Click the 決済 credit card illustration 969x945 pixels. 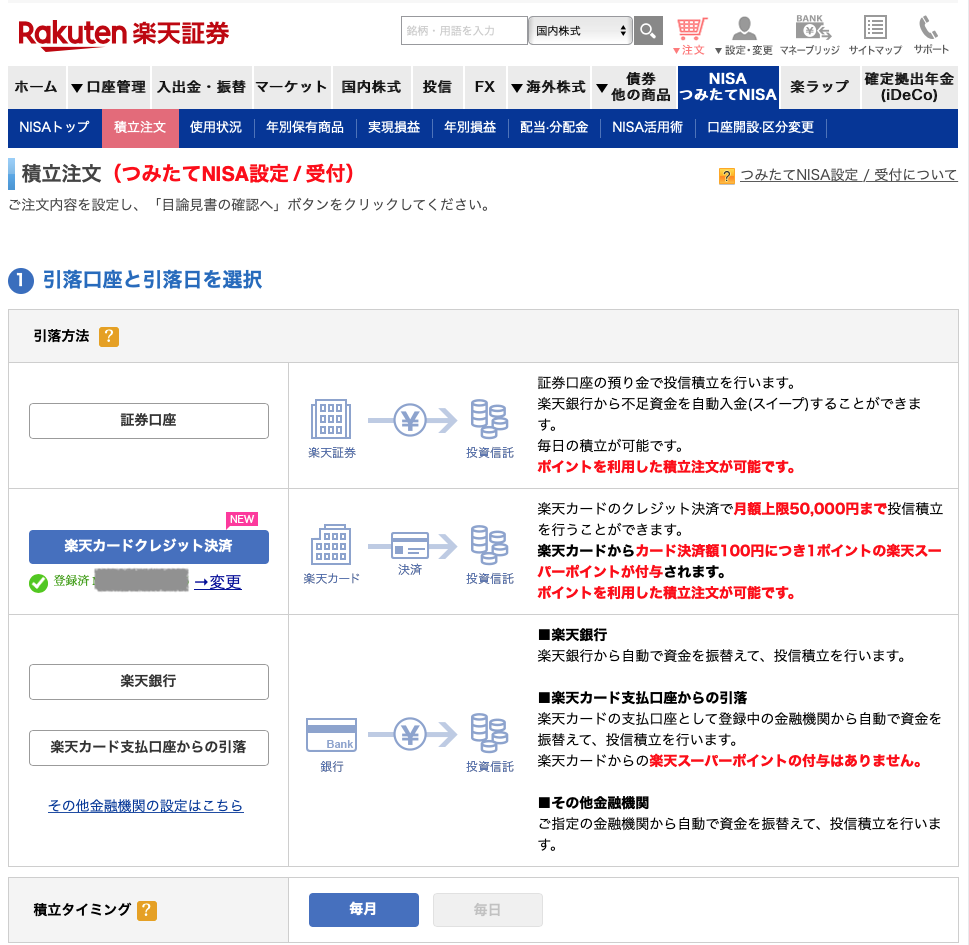point(410,545)
